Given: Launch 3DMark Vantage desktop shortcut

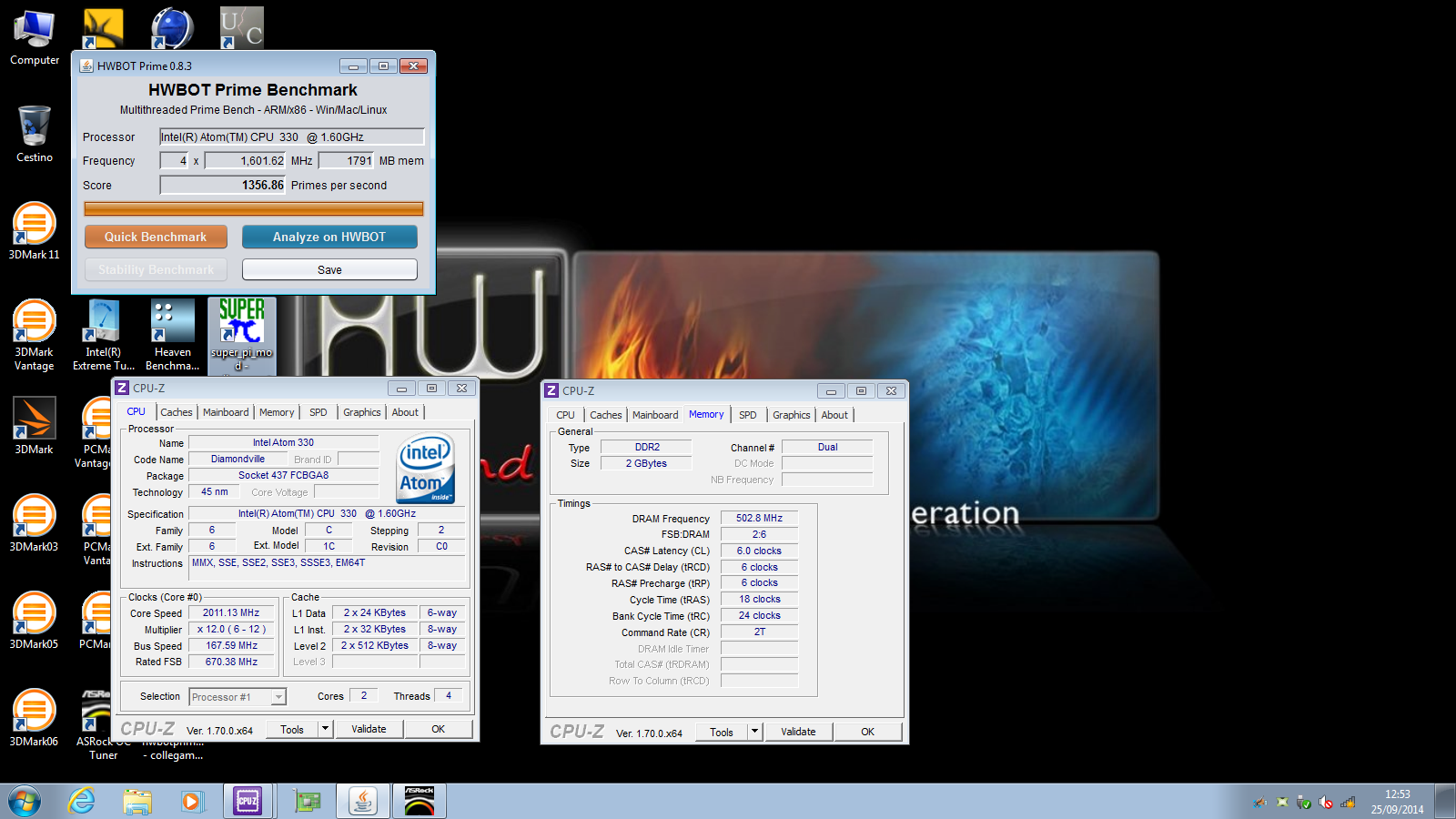Looking at the screenshot, I should pyautogui.click(x=35, y=334).
